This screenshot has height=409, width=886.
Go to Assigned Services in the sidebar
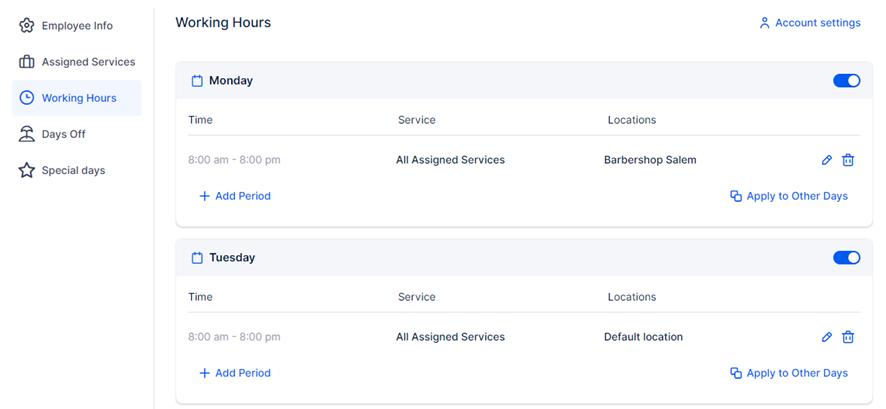pos(87,62)
